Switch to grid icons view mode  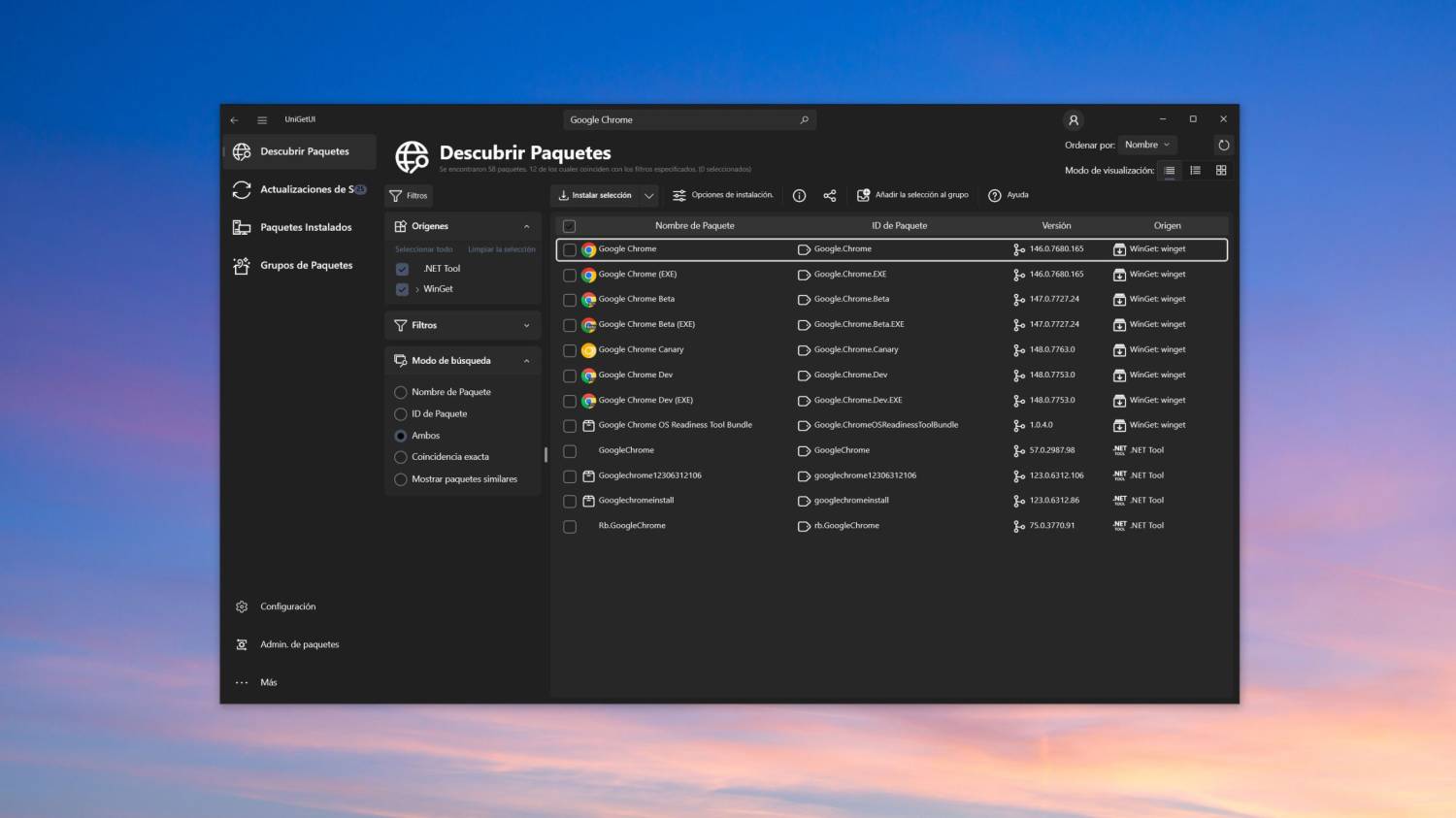[1221, 171]
